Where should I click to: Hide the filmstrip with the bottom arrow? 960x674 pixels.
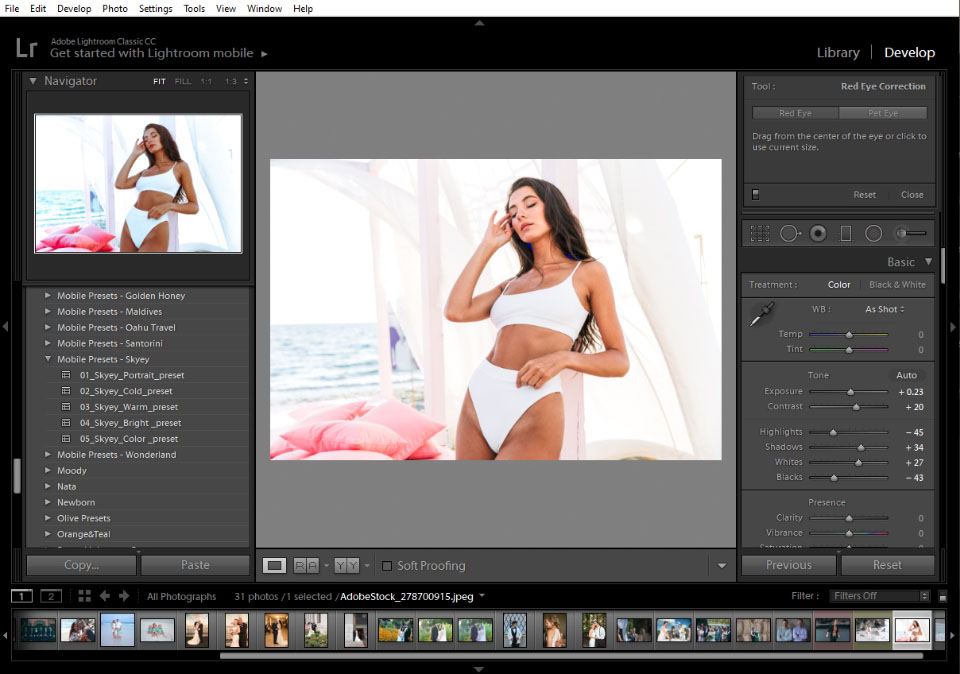[x=479, y=669]
